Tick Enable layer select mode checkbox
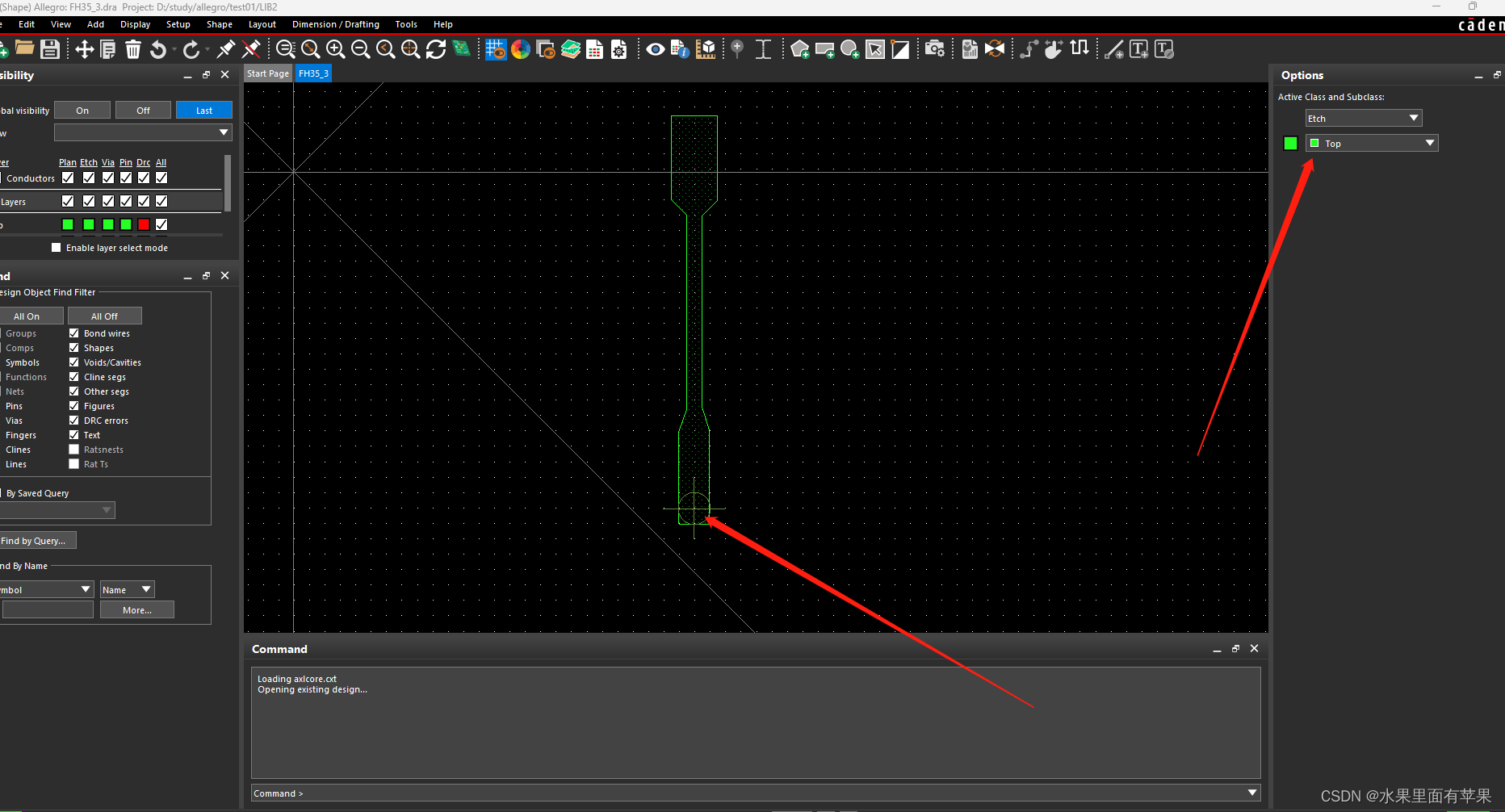Screen dimensions: 1505x812 pyautogui.click(x=56, y=248)
